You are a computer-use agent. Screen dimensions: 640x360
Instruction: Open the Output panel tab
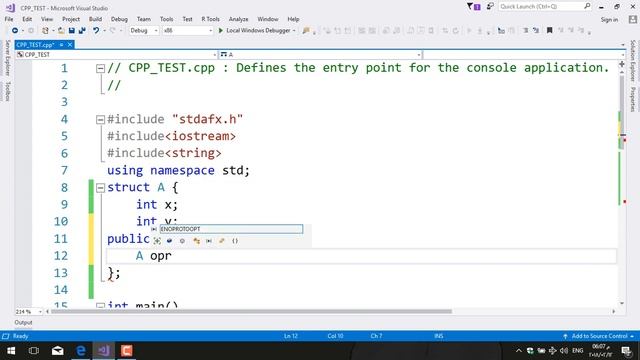point(23,322)
